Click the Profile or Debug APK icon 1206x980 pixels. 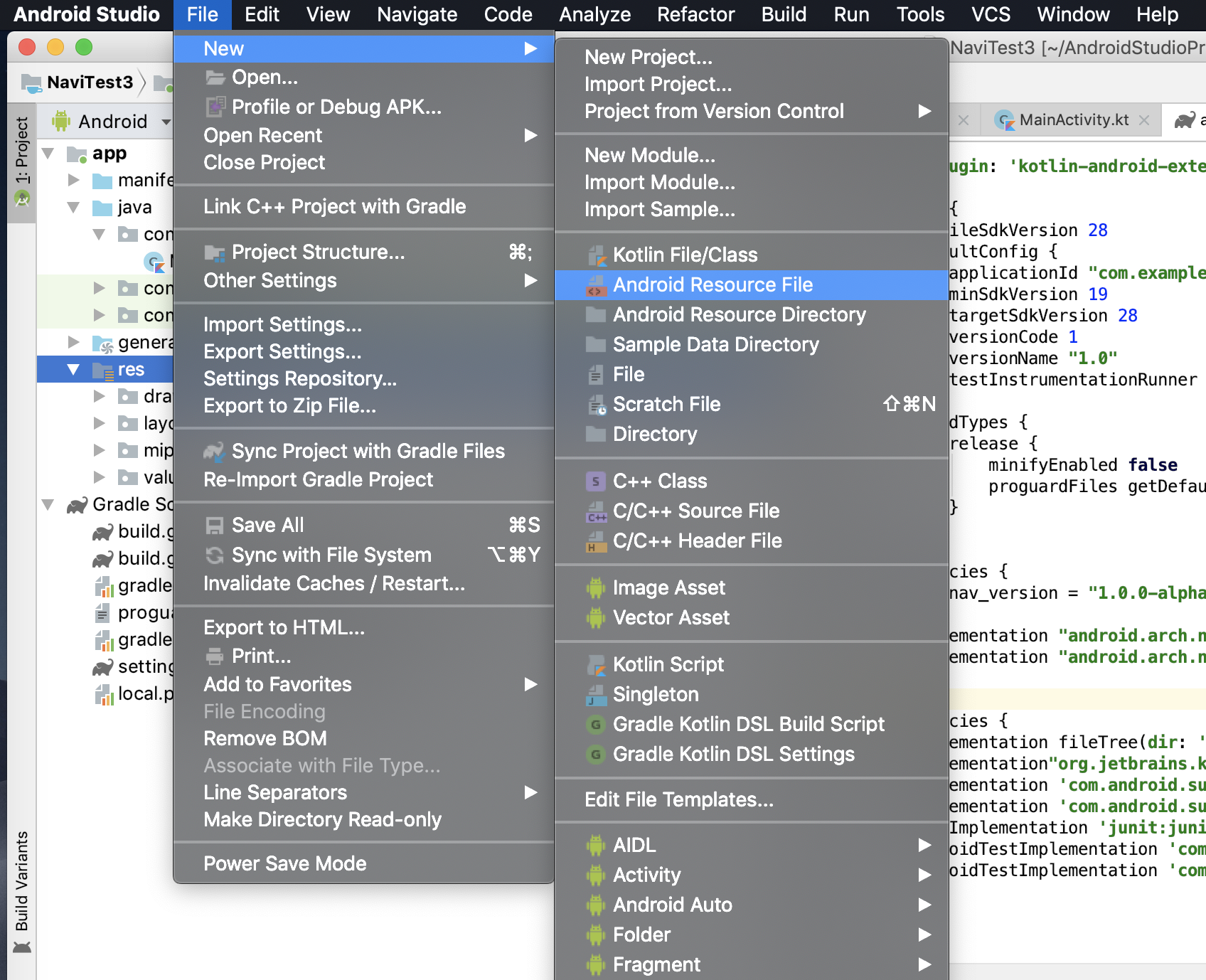[215, 107]
